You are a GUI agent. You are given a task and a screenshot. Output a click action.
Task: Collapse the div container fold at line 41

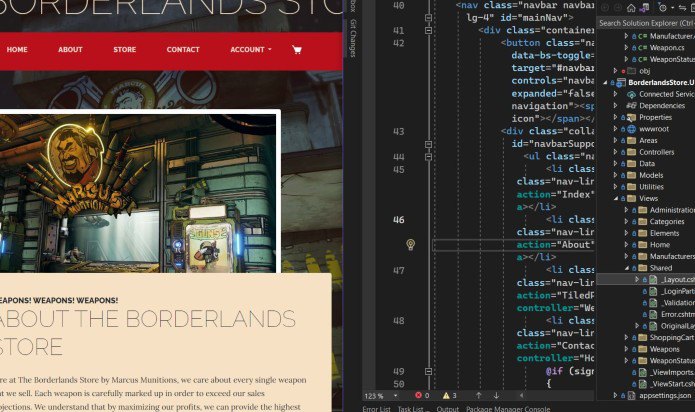(x=428, y=31)
